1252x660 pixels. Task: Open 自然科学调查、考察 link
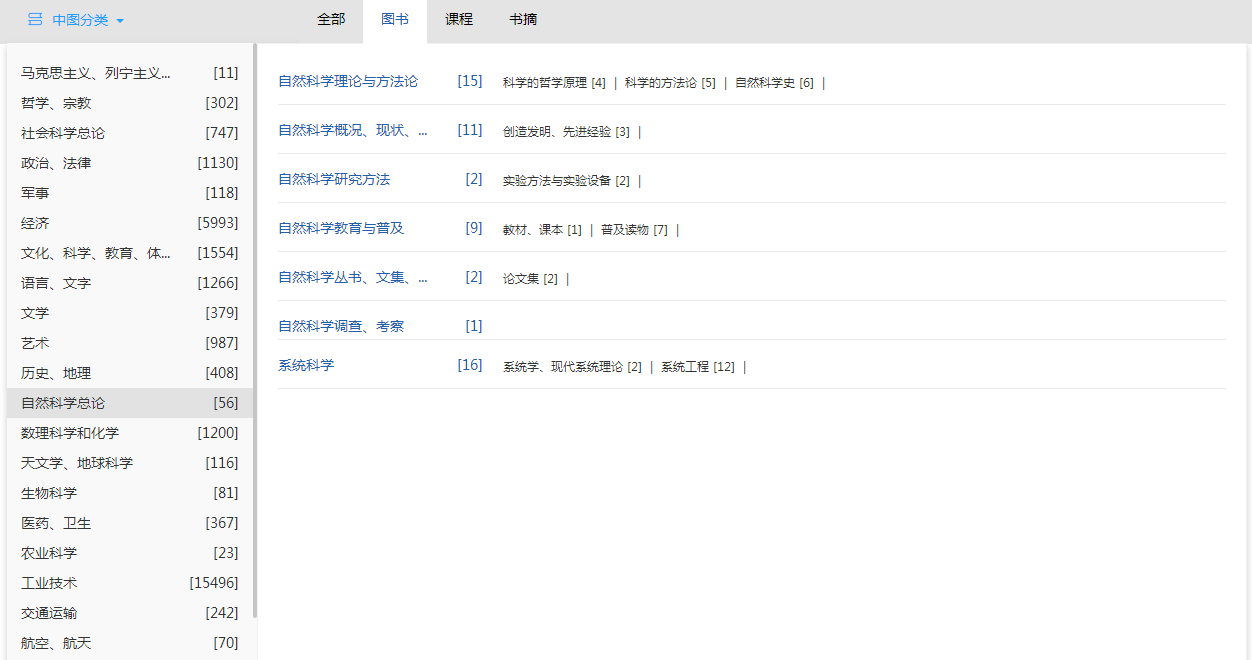click(341, 326)
